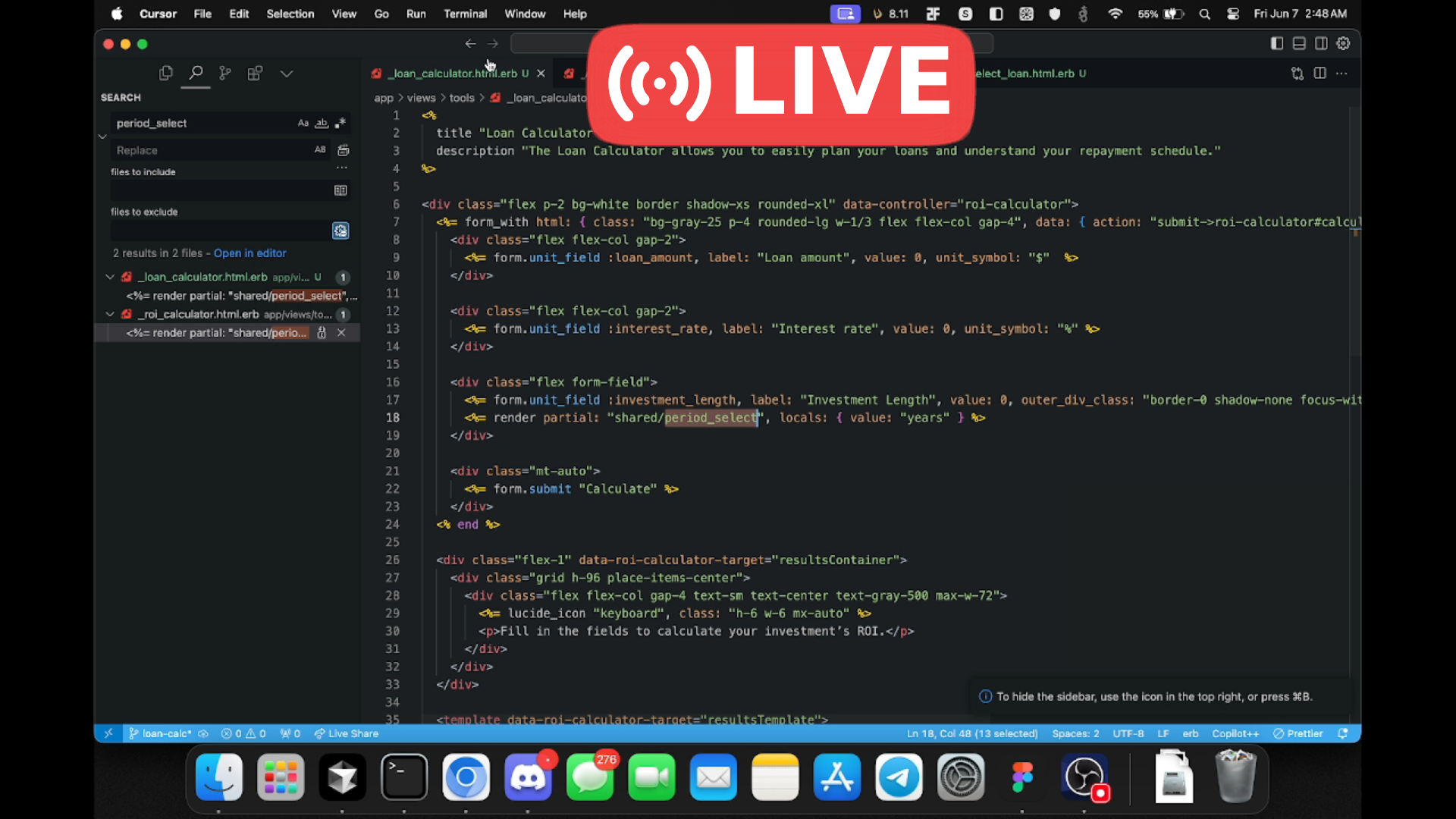Collapse _loan_calculator.html.erb search results
The image size is (1456, 819).
pyautogui.click(x=110, y=277)
